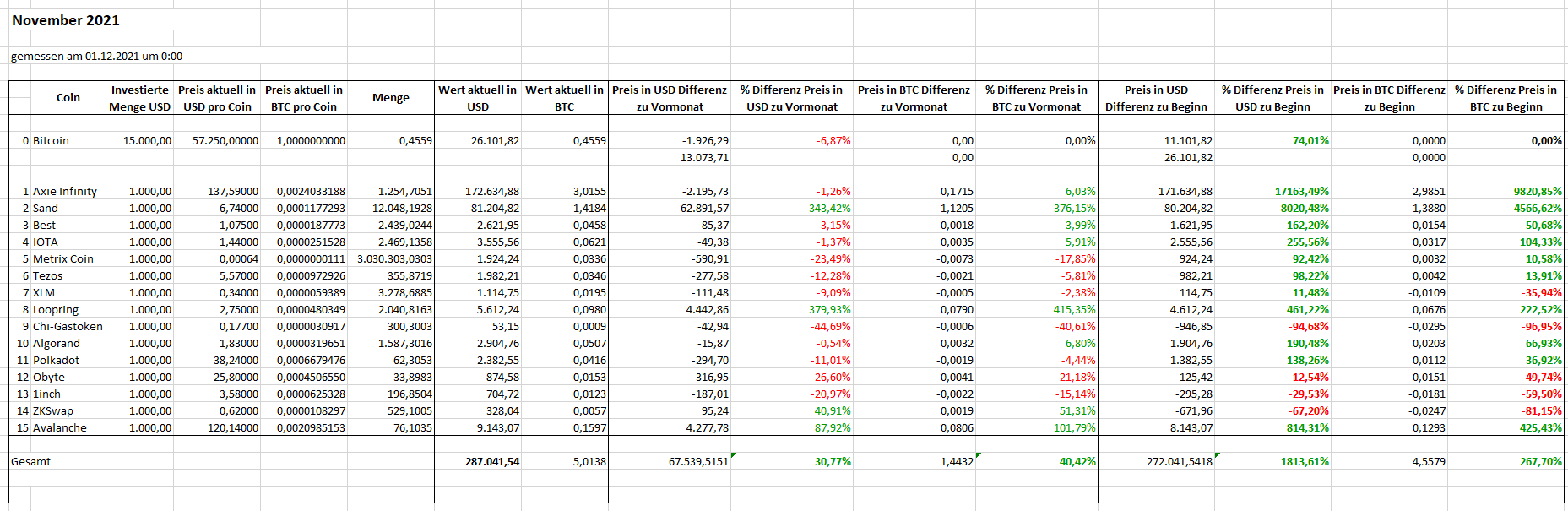Screen dimensions: 1568x511
Task: Click the green '17163,49%' cell
Action: click(1301, 192)
